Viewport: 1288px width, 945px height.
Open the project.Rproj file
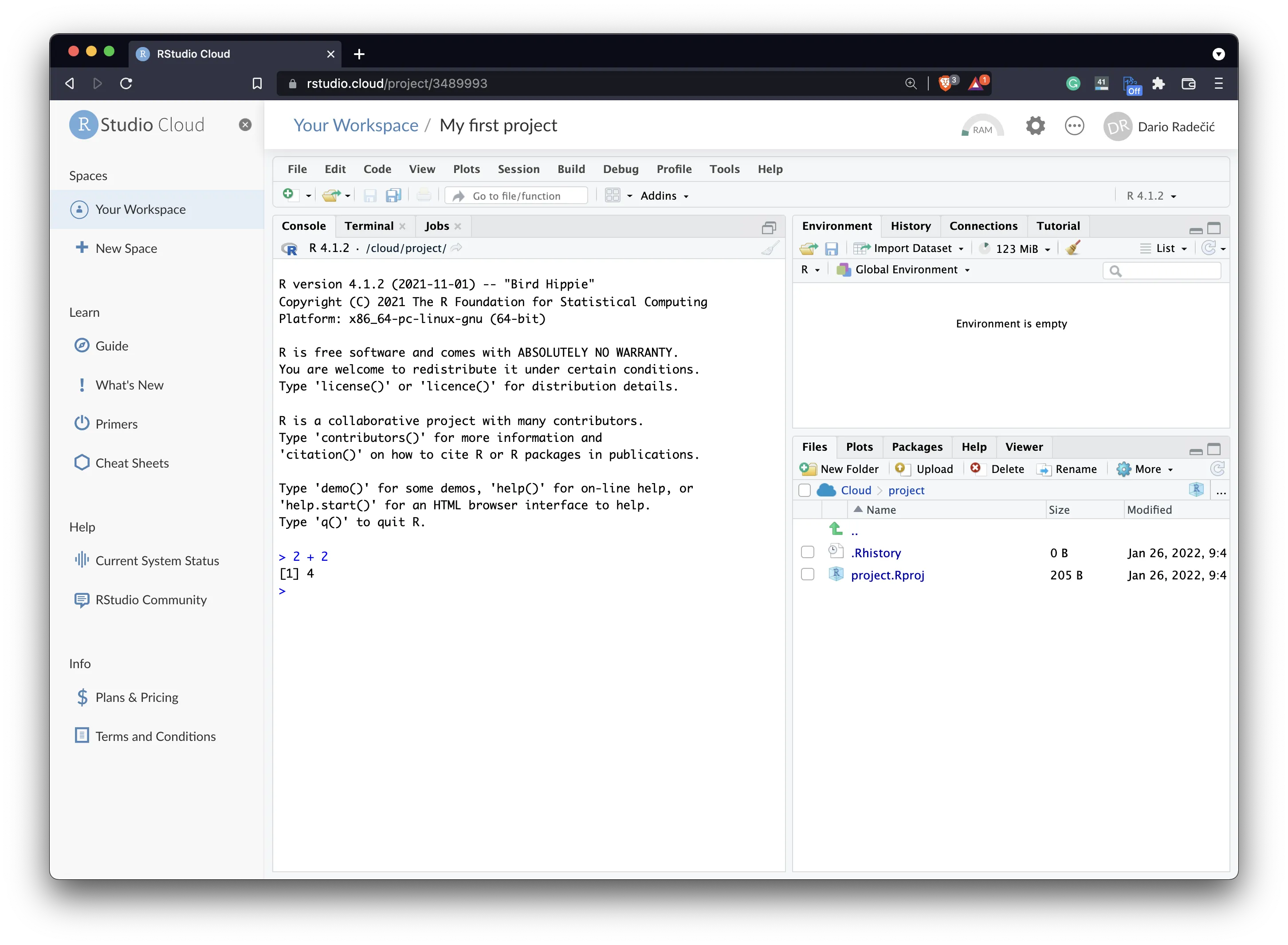coord(887,575)
